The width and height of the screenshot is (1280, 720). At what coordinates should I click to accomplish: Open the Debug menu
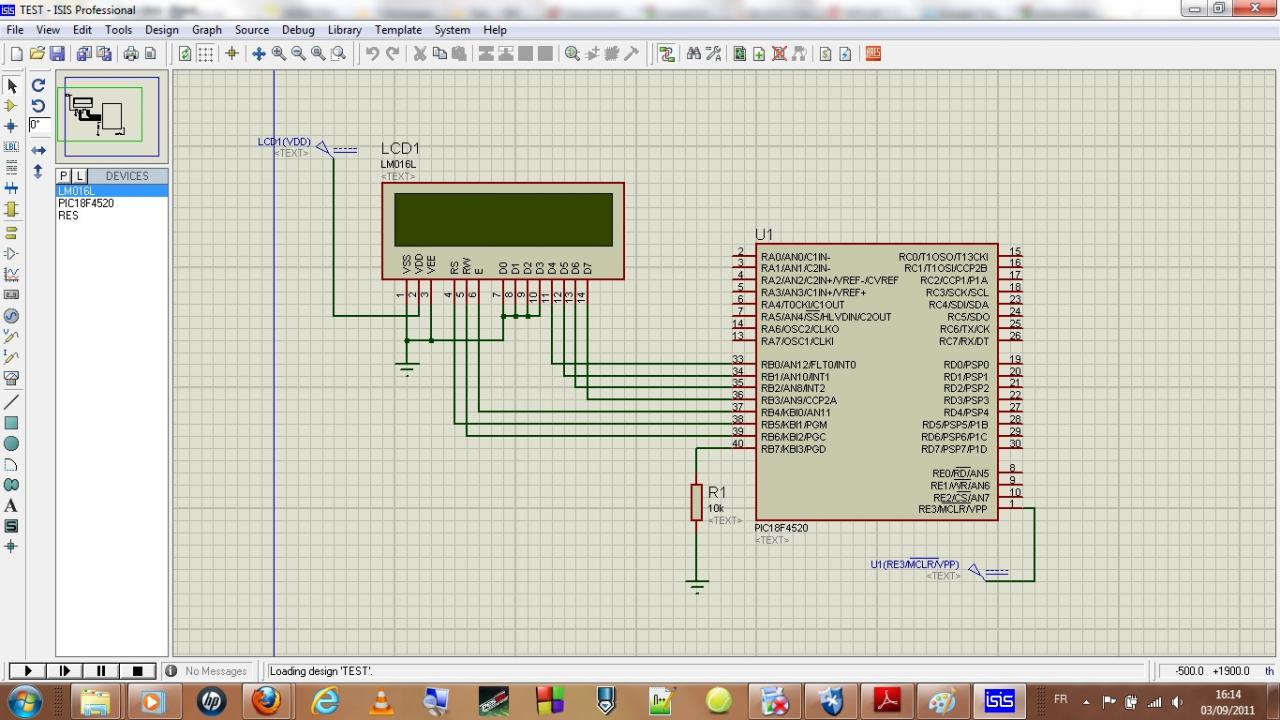(298, 30)
